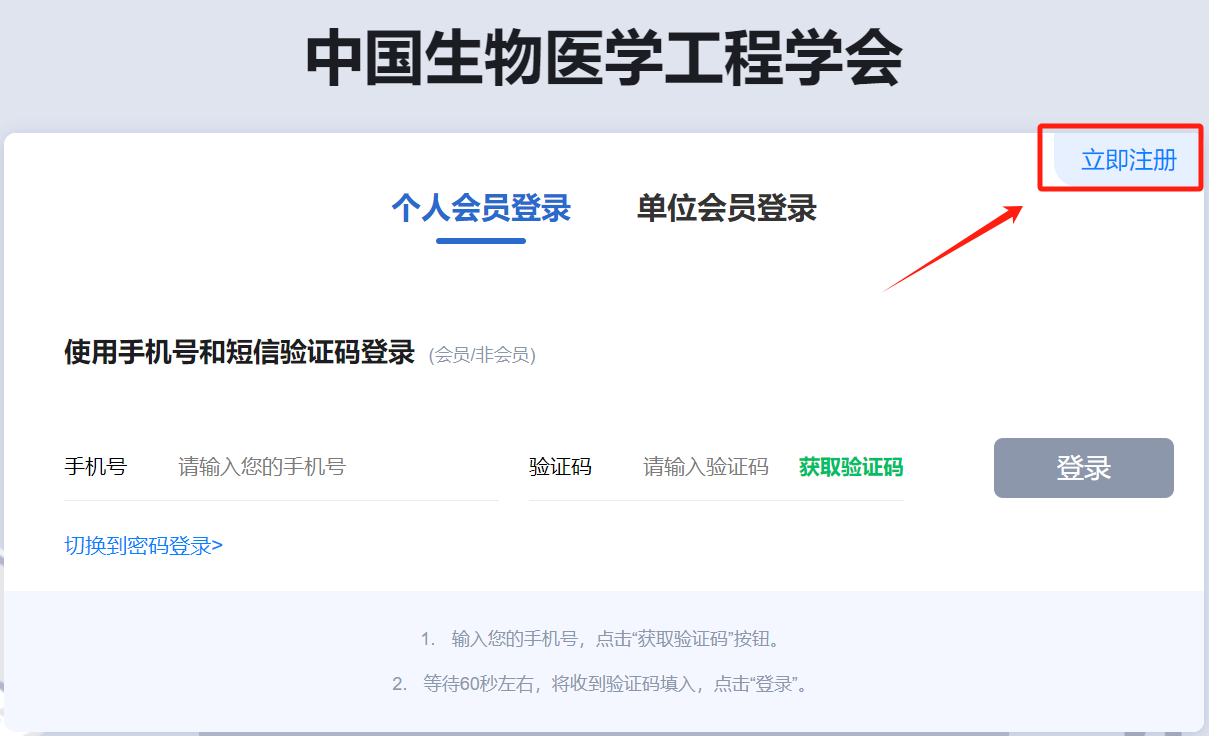Select the 验证码 field label

click(561, 467)
